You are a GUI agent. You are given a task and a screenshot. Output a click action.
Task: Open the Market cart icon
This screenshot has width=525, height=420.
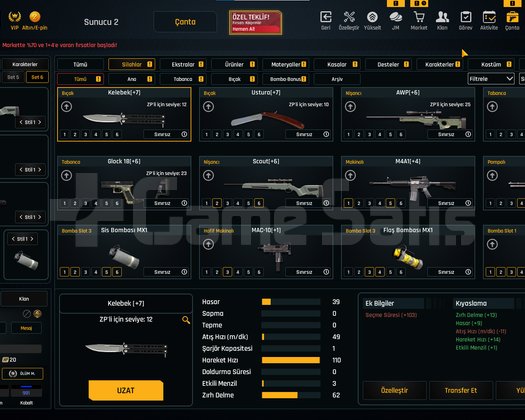pos(419,17)
